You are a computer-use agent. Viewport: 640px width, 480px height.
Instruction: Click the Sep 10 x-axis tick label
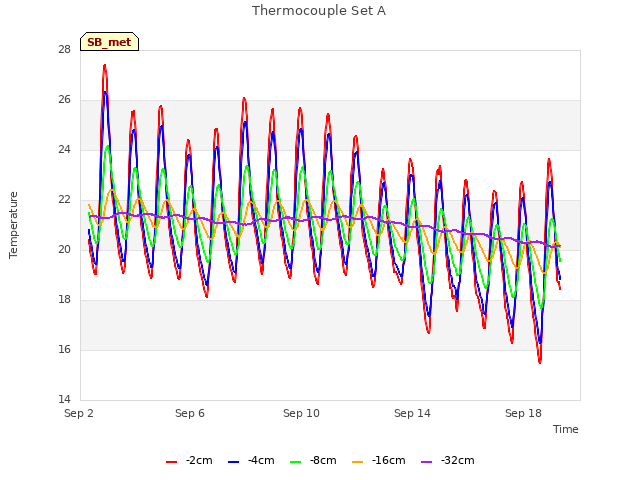(x=301, y=413)
